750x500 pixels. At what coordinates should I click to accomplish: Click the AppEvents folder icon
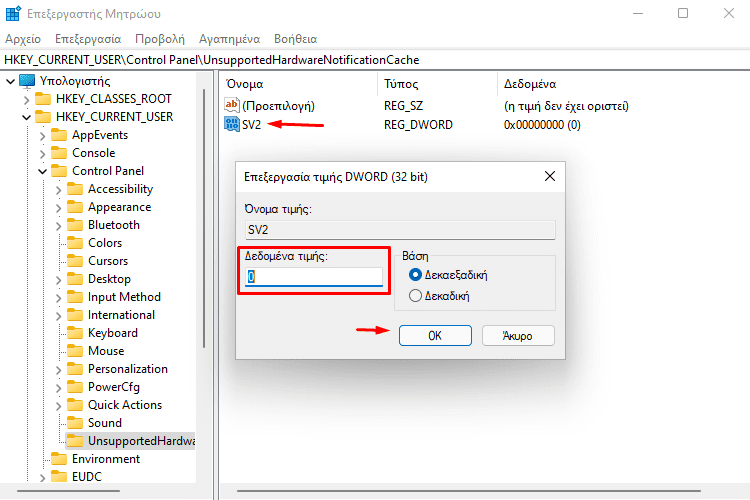(x=59, y=135)
